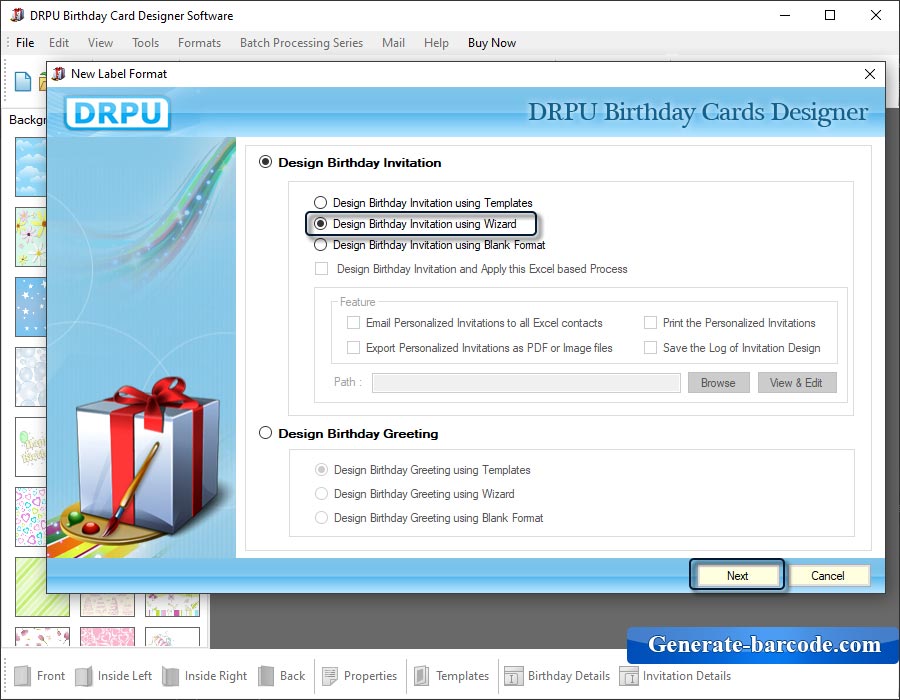Select the yellow flowers background thumbnail
Image resolution: width=900 pixels, height=700 pixels.
tap(31, 237)
